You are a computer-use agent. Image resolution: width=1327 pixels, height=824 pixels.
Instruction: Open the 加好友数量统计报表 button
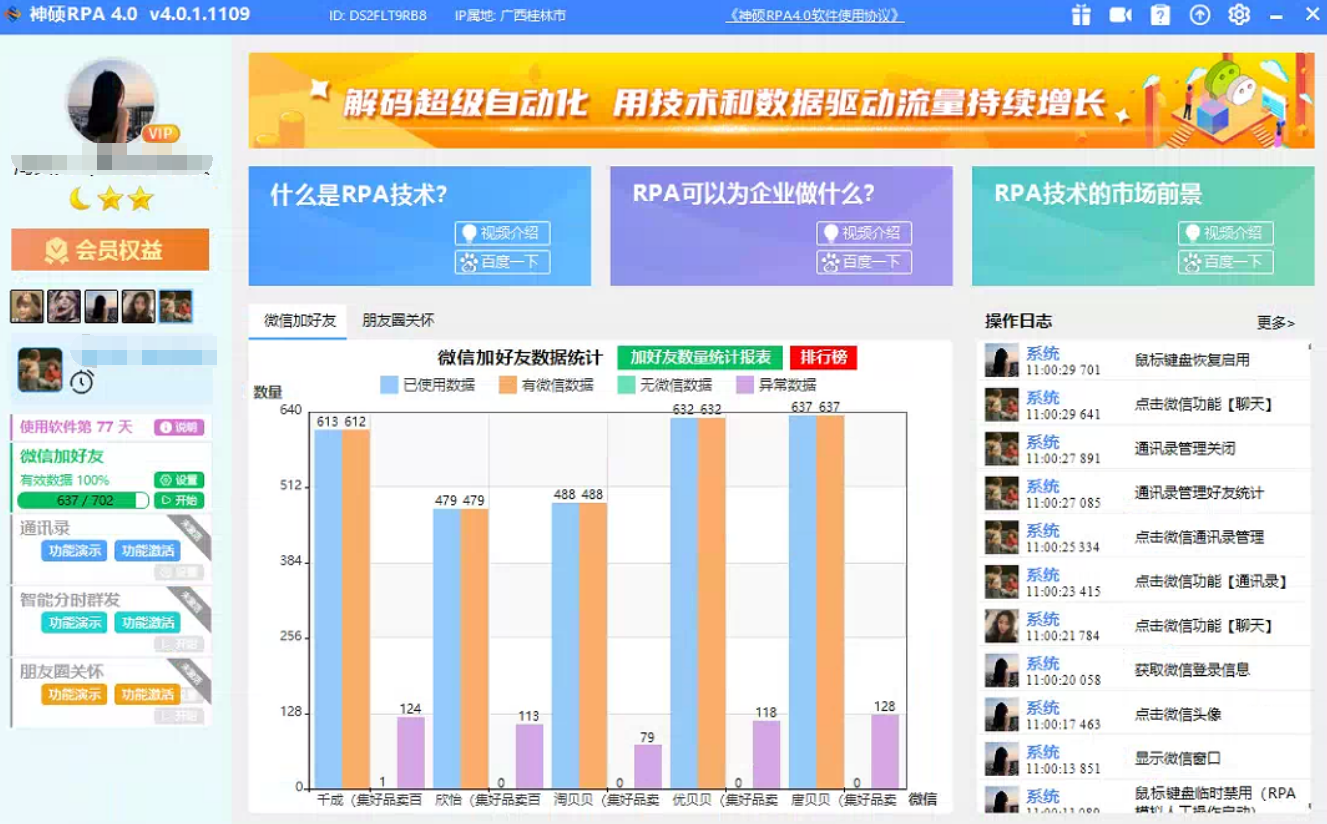[700, 358]
